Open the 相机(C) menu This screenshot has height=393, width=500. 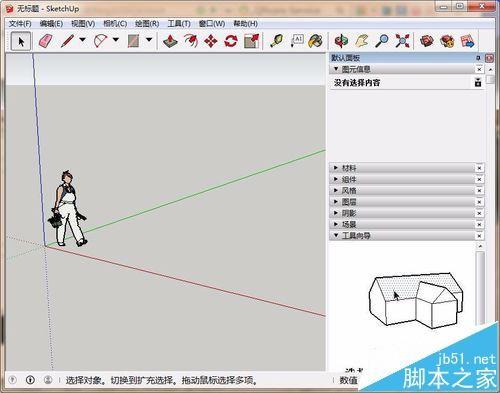(x=115, y=24)
